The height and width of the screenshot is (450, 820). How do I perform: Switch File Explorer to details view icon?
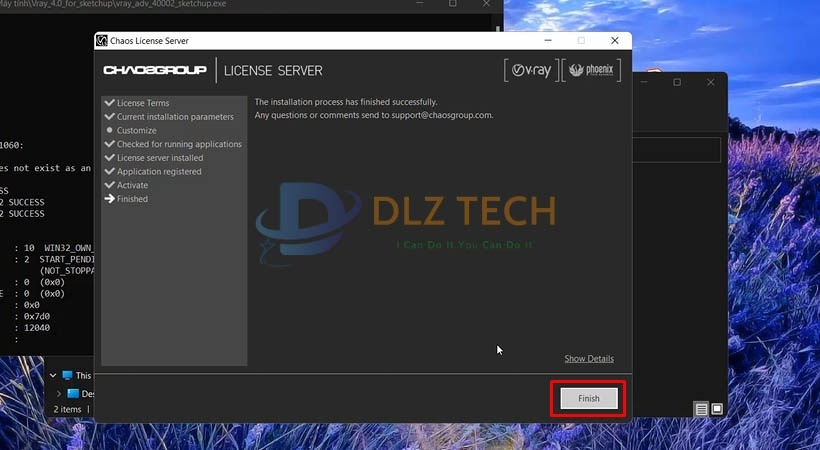702,409
